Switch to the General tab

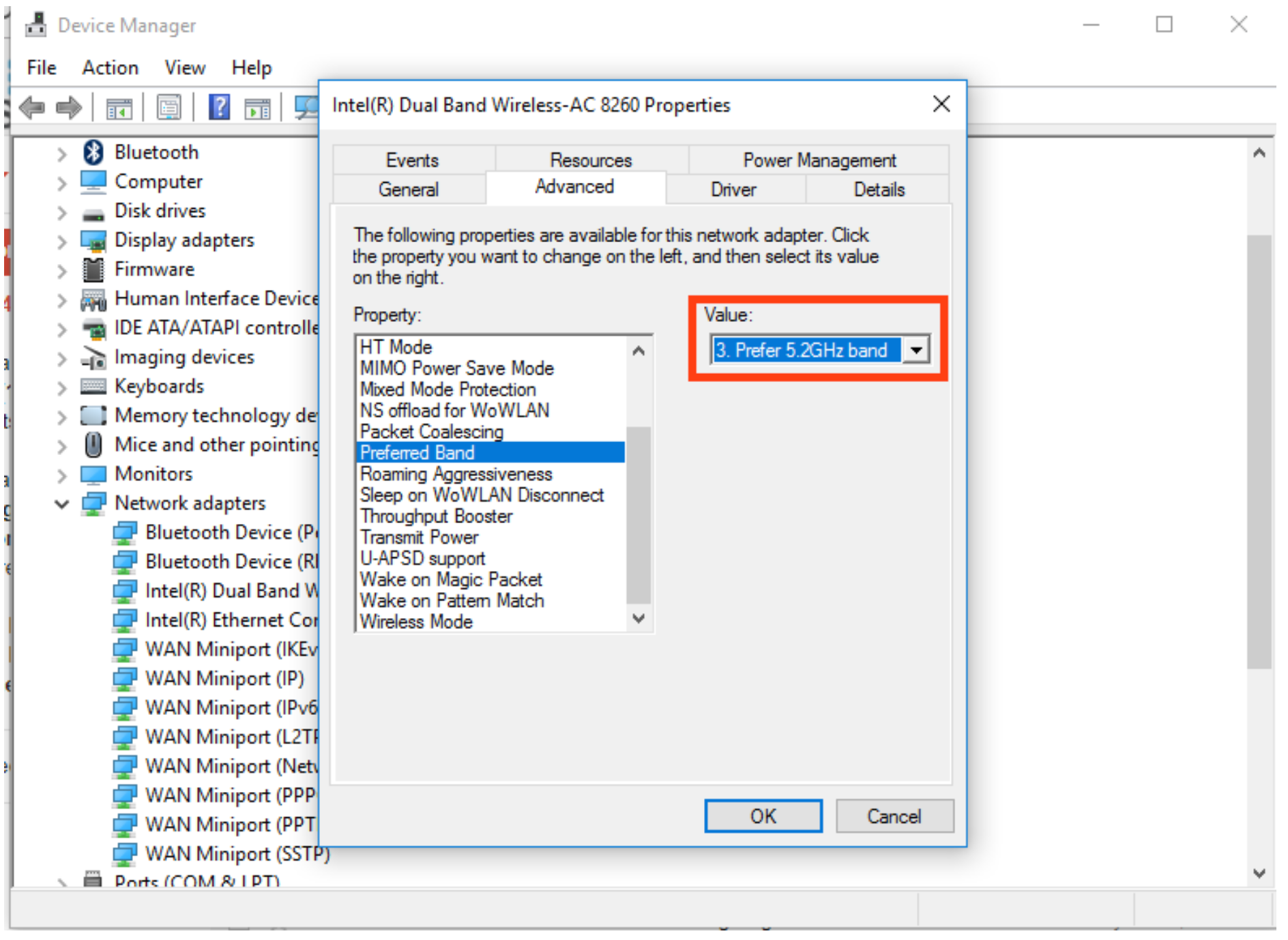(409, 189)
